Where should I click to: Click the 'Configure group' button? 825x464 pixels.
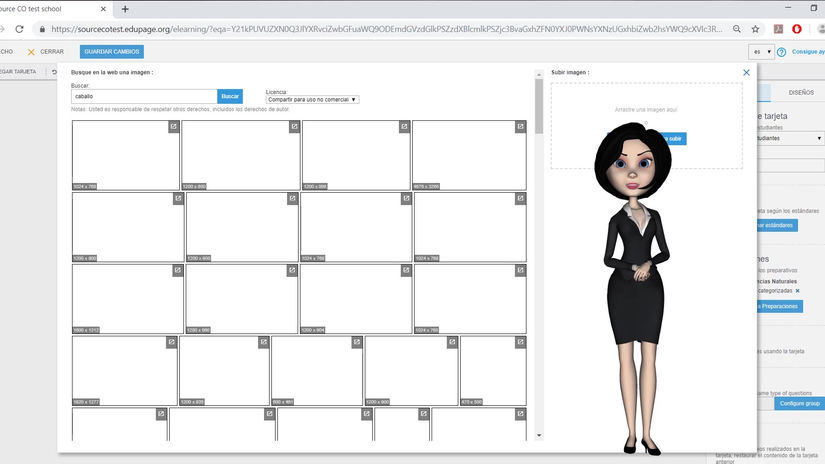[x=800, y=404]
